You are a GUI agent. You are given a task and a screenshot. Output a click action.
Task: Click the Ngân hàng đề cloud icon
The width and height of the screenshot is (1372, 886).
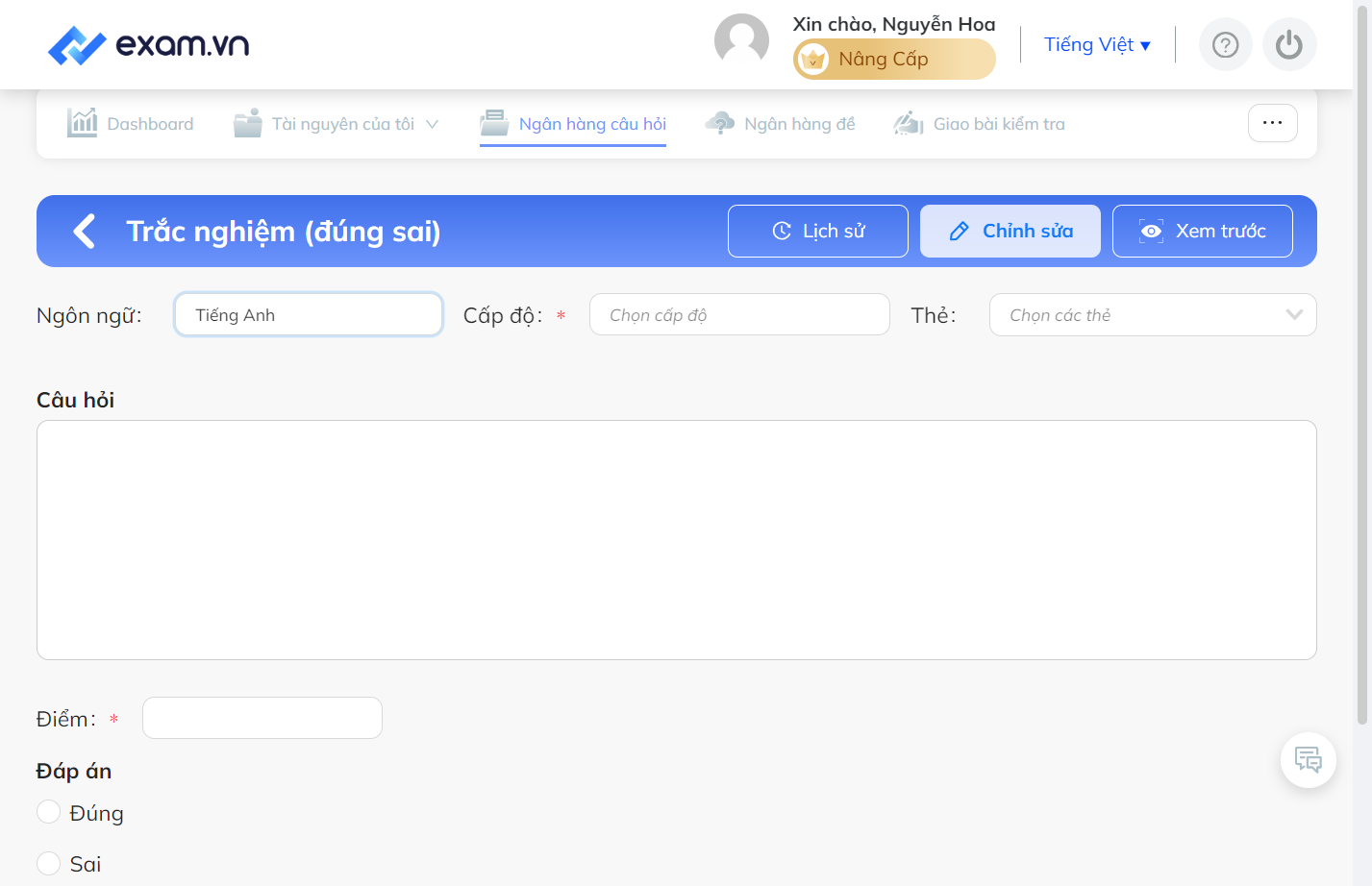point(720,123)
